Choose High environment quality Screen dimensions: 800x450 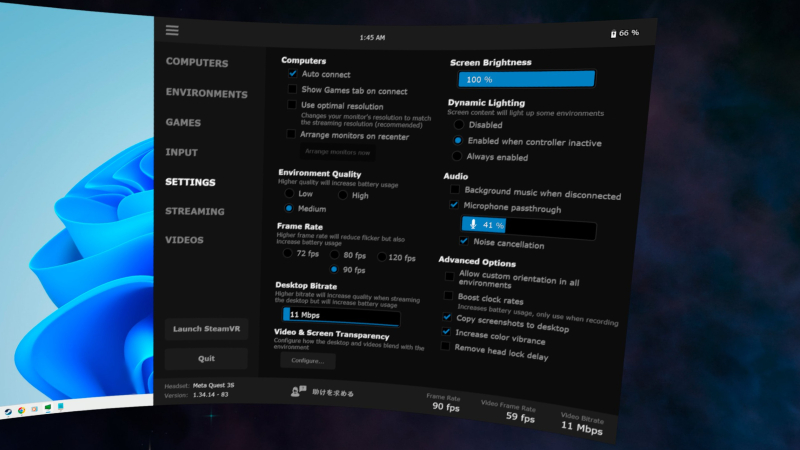click(342, 195)
